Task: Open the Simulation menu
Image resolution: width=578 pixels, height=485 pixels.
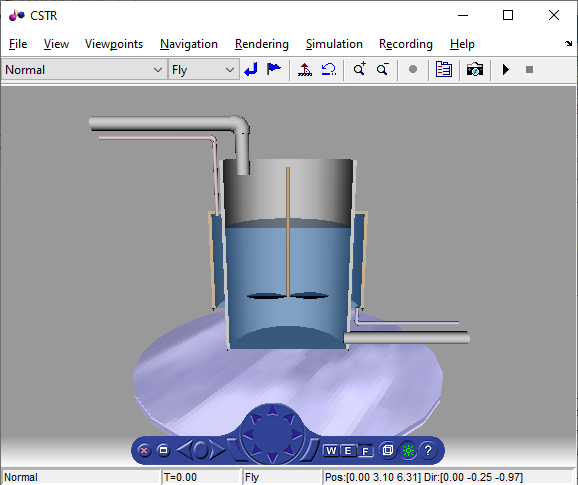Action: coord(334,44)
